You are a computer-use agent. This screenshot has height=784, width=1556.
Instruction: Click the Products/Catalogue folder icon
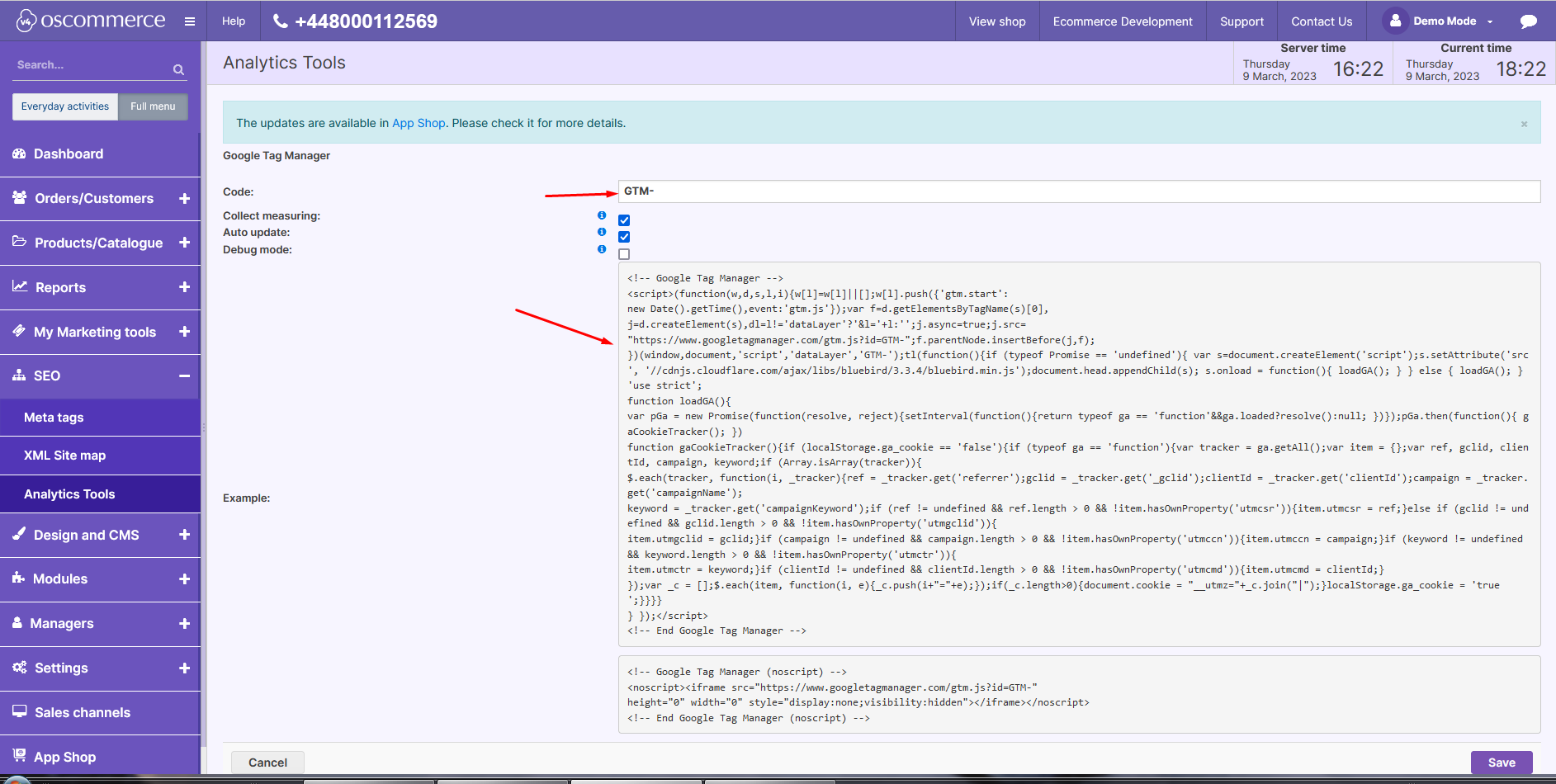[20, 242]
